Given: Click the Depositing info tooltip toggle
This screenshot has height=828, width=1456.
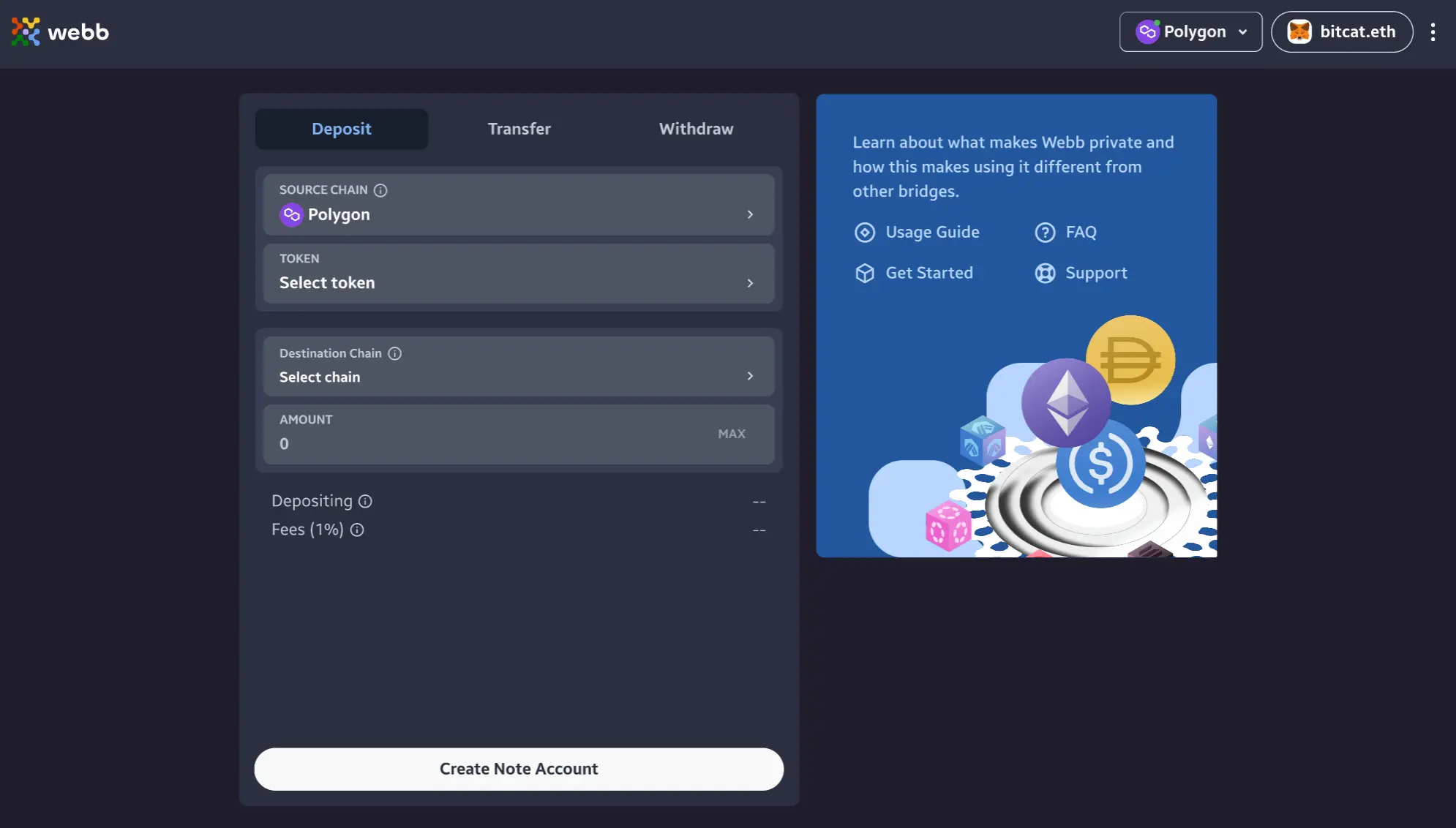Looking at the screenshot, I should [x=364, y=500].
